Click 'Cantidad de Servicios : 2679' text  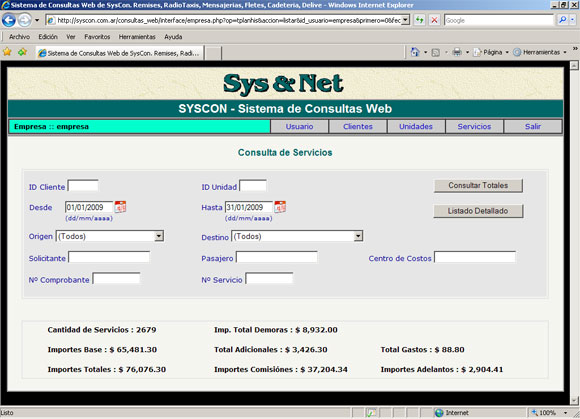pyautogui.click(x=102, y=330)
